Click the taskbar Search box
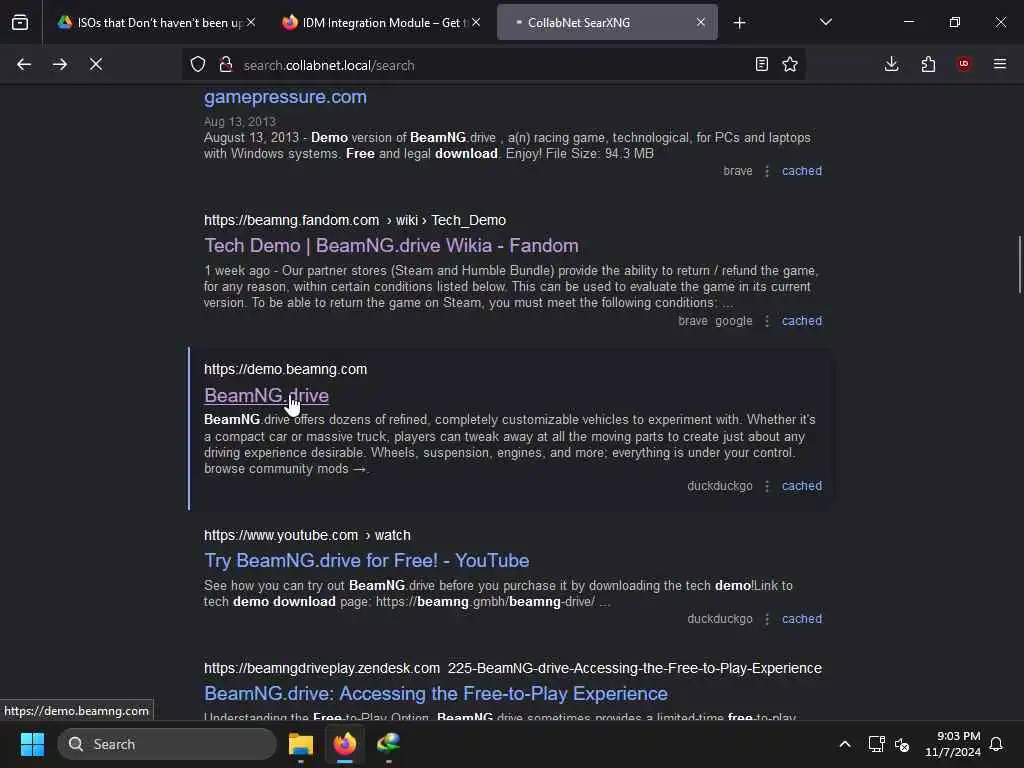Viewport: 1024px width, 768px height. [x=167, y=744]
